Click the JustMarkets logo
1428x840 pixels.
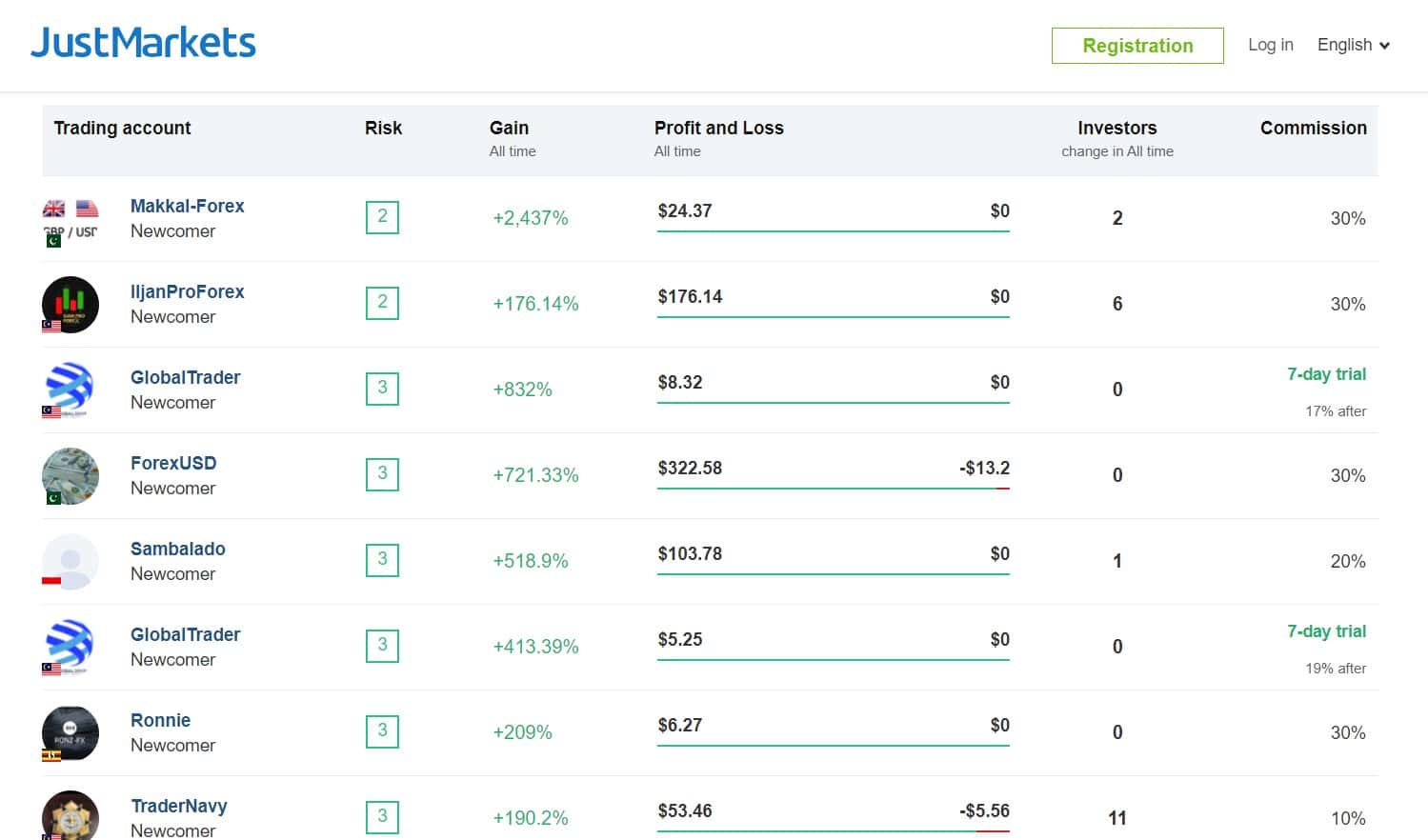(143, 43)
